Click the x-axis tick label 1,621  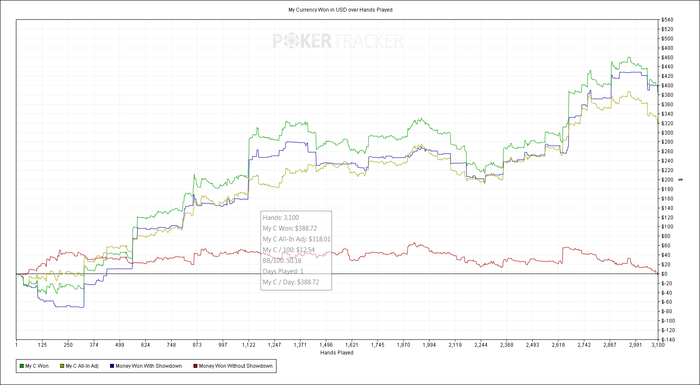352,345
